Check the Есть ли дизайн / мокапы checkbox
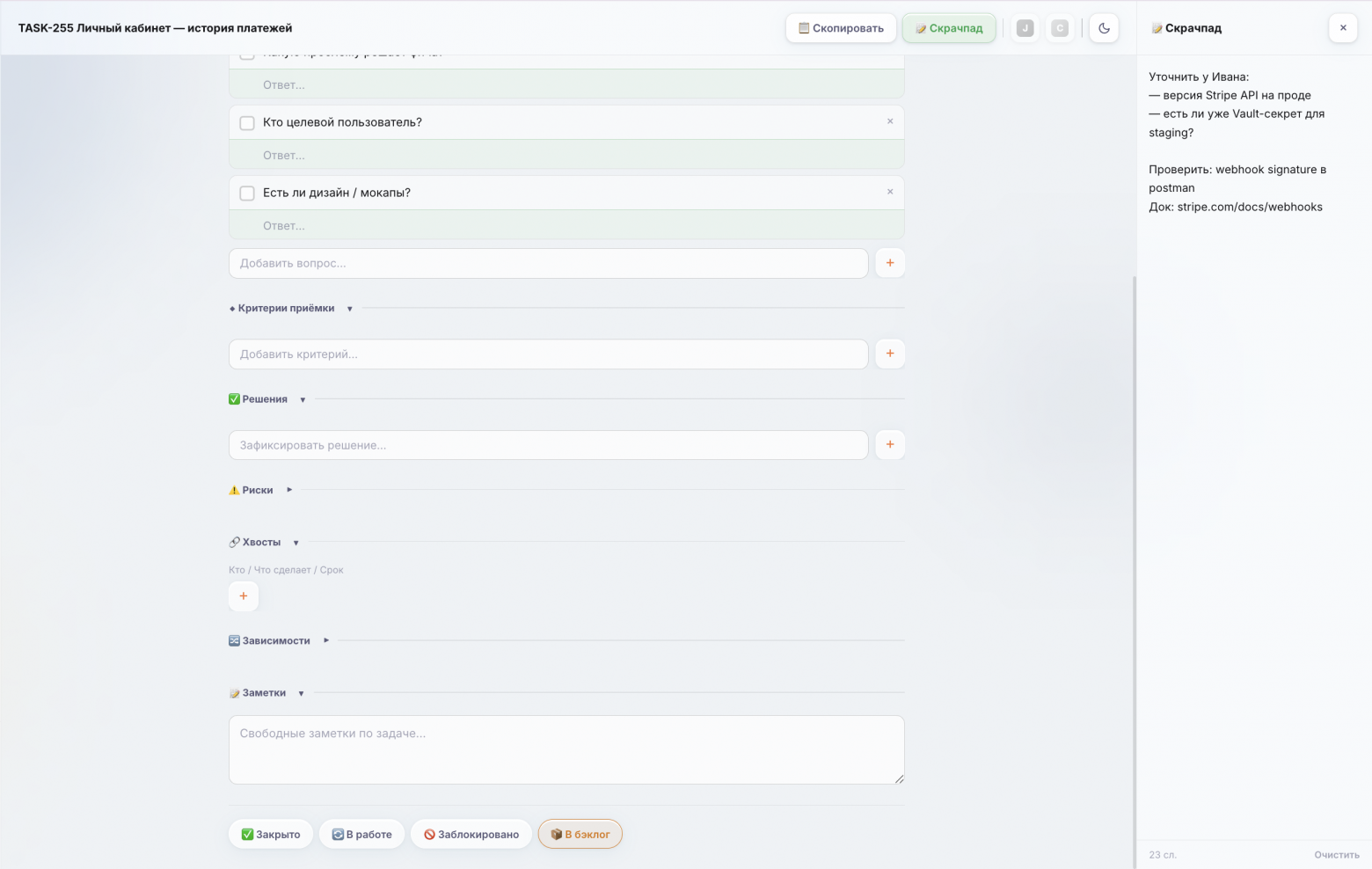Screen dimensions: 1372x869 pyautogui.click(x=247, y=194)
